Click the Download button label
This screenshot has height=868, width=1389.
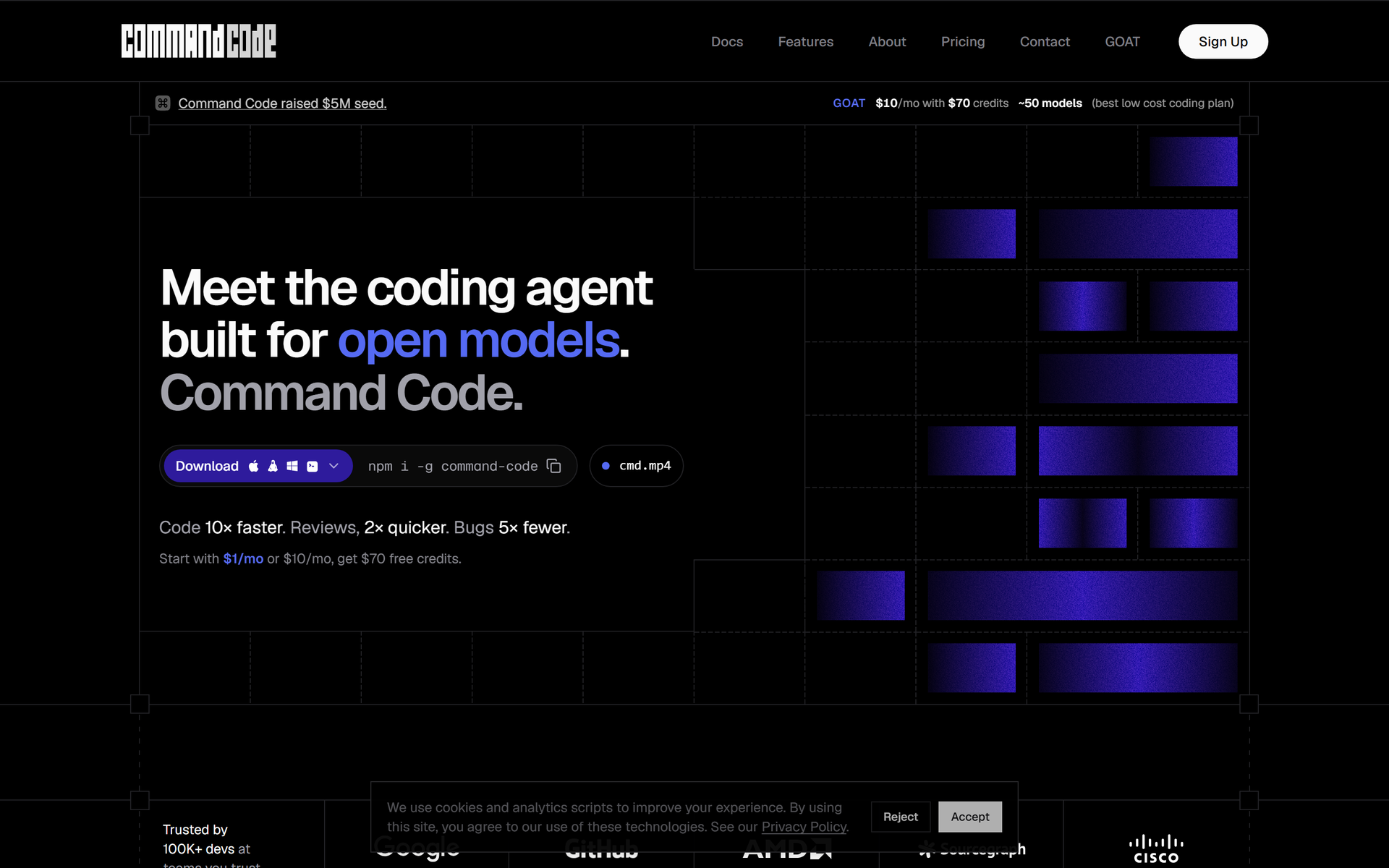pyautogui.click(x=207, y=466)
